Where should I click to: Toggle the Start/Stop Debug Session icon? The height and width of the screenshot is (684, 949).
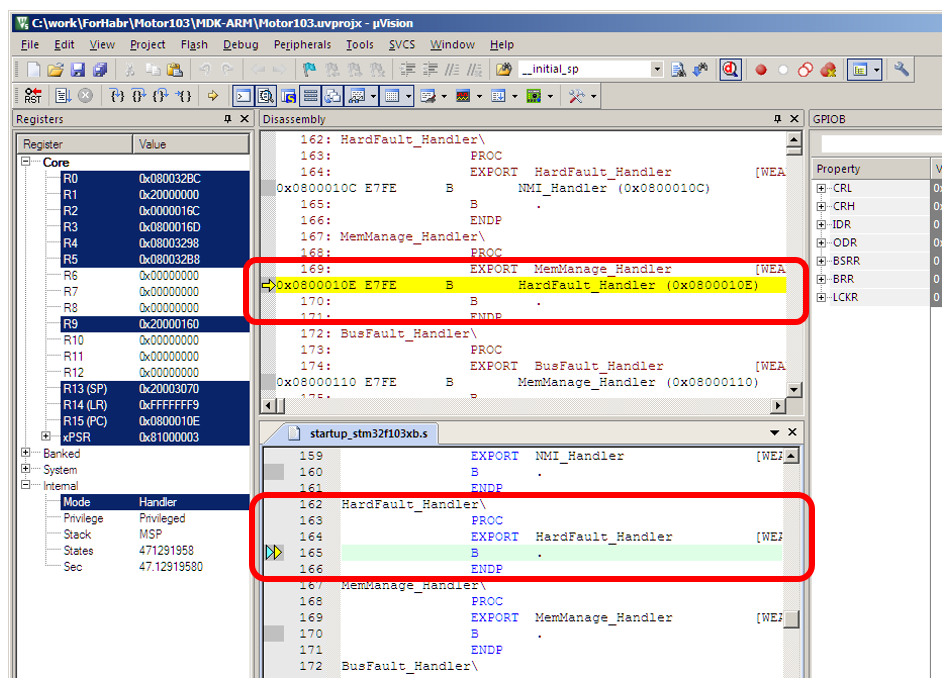731,70
